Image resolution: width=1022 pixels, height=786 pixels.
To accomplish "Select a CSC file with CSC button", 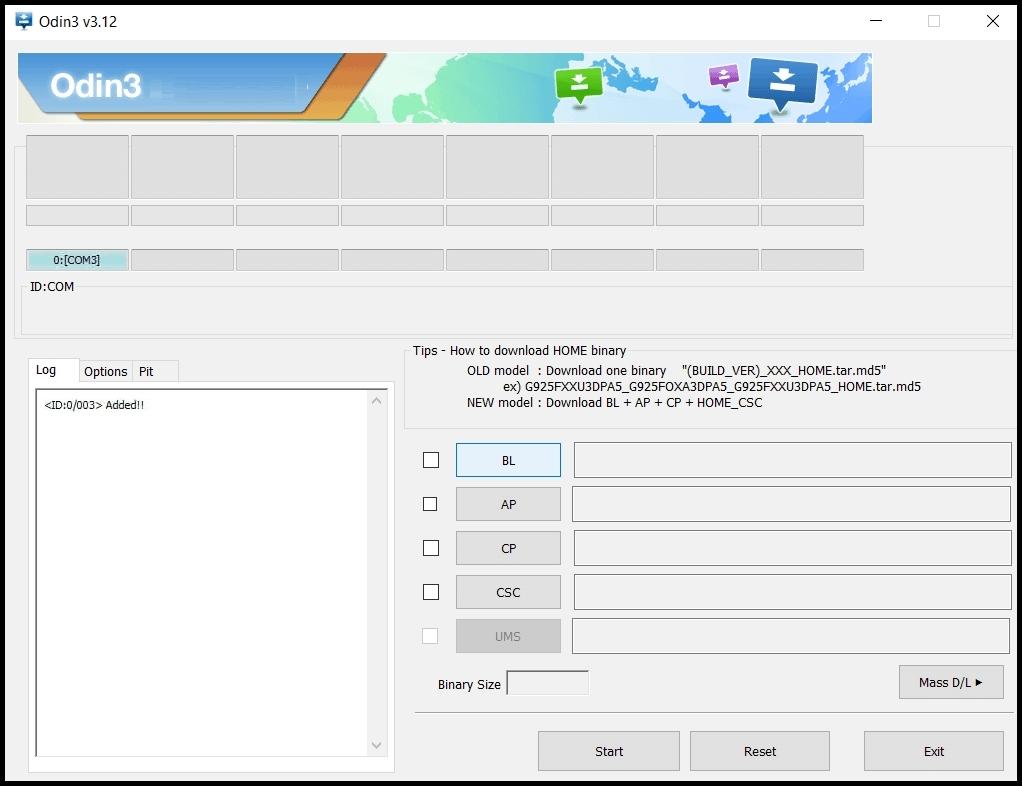I will tap(508, 592).
